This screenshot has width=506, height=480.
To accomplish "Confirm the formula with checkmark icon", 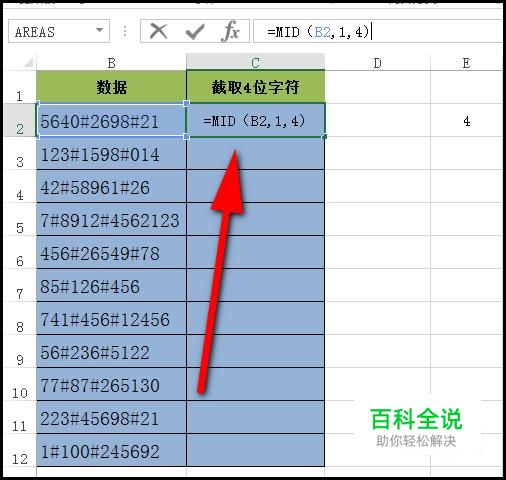I will pos(195,32).
